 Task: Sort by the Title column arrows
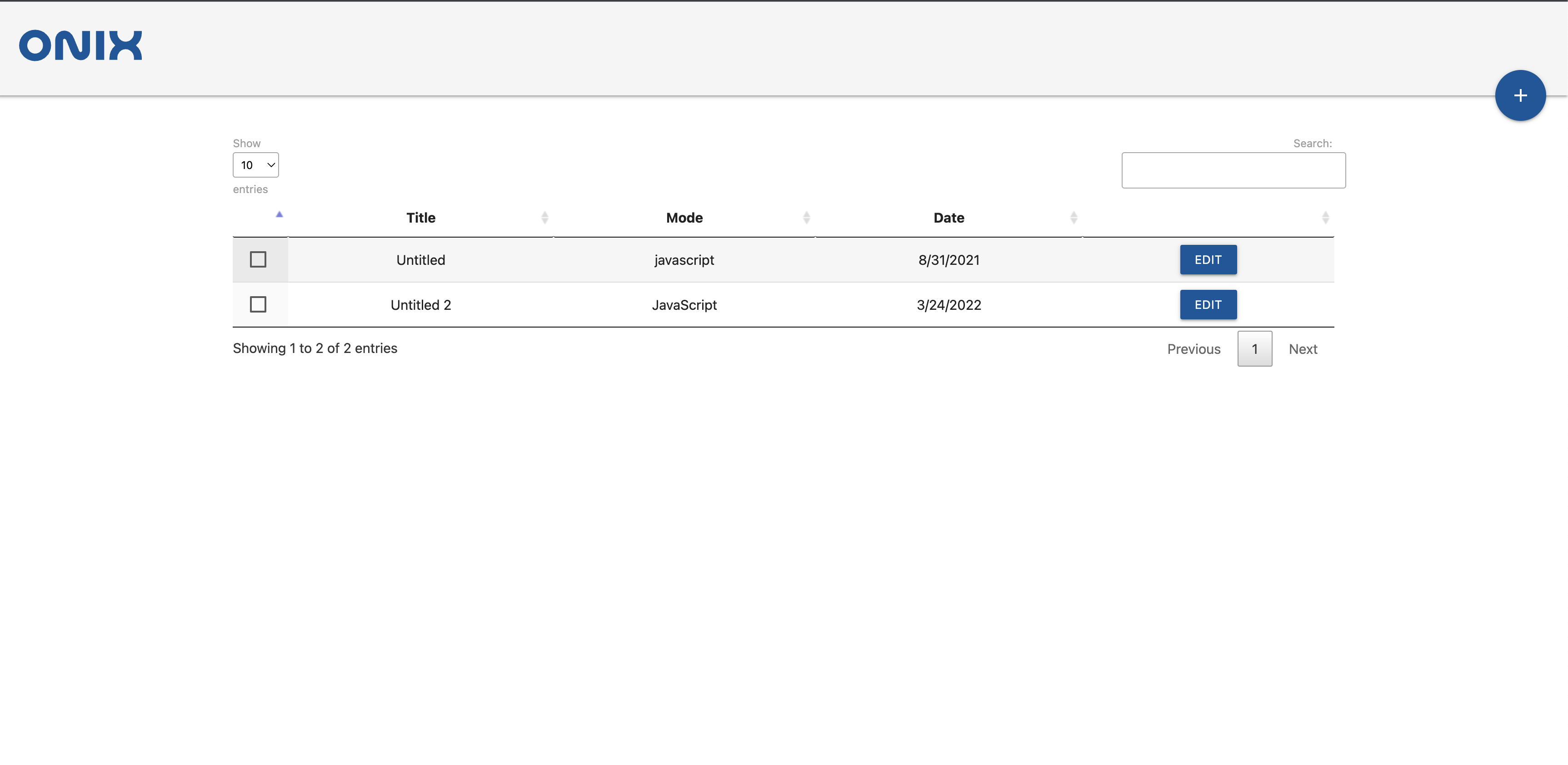pyautogui.click(x=545, y=217)
